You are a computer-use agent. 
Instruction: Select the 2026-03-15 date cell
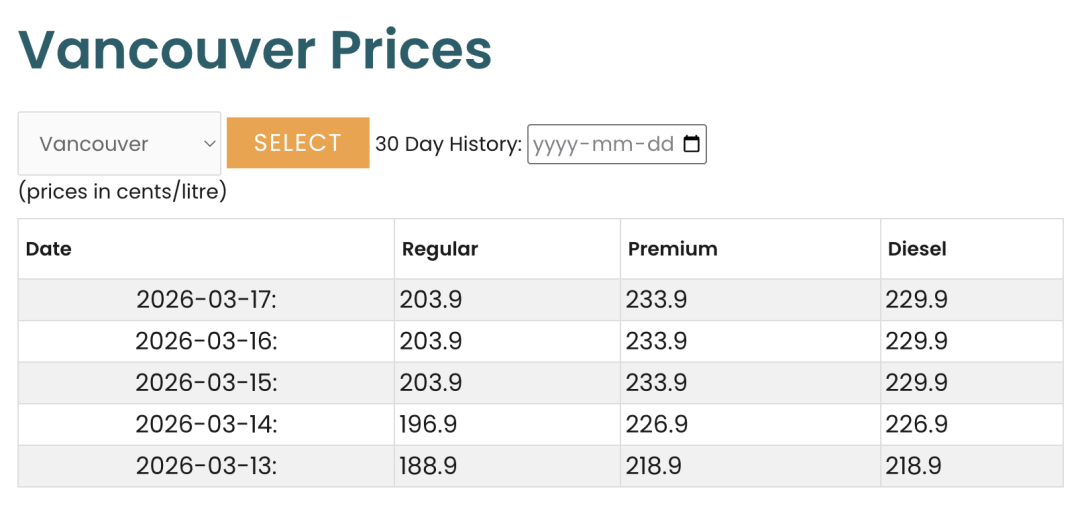pos(206,383)
